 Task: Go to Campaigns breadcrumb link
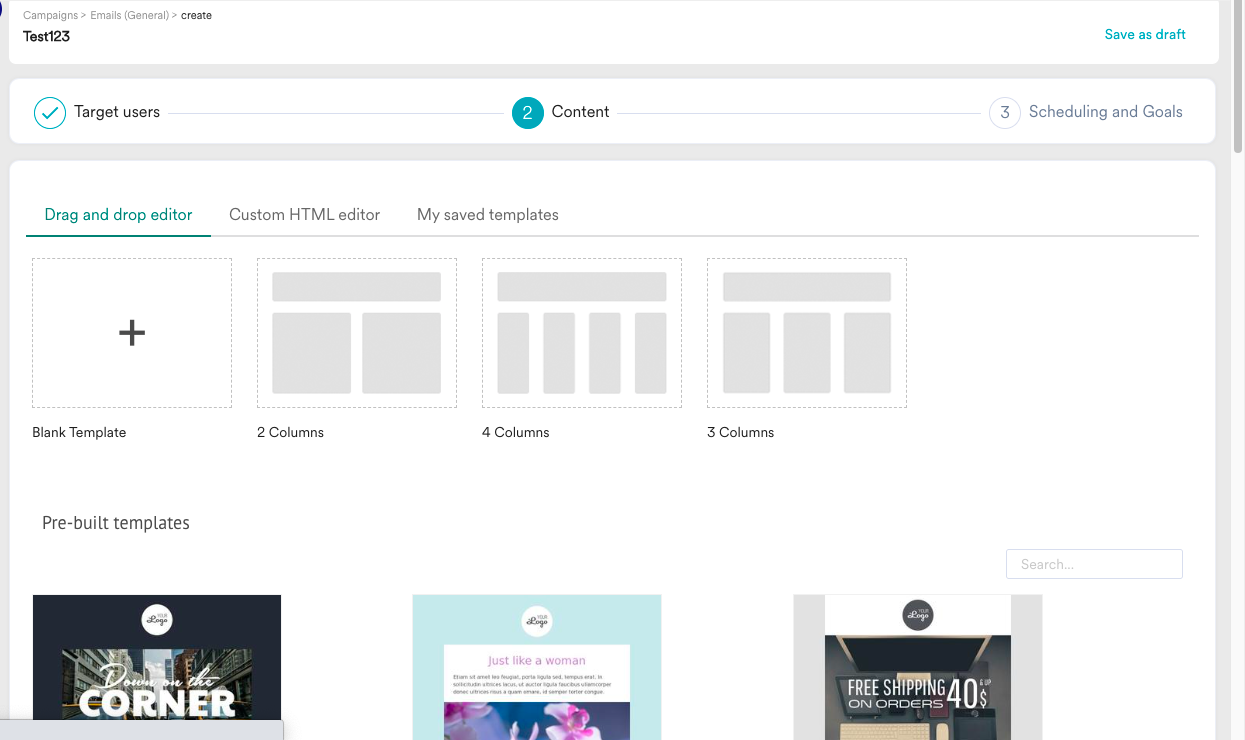pos(50,15)
